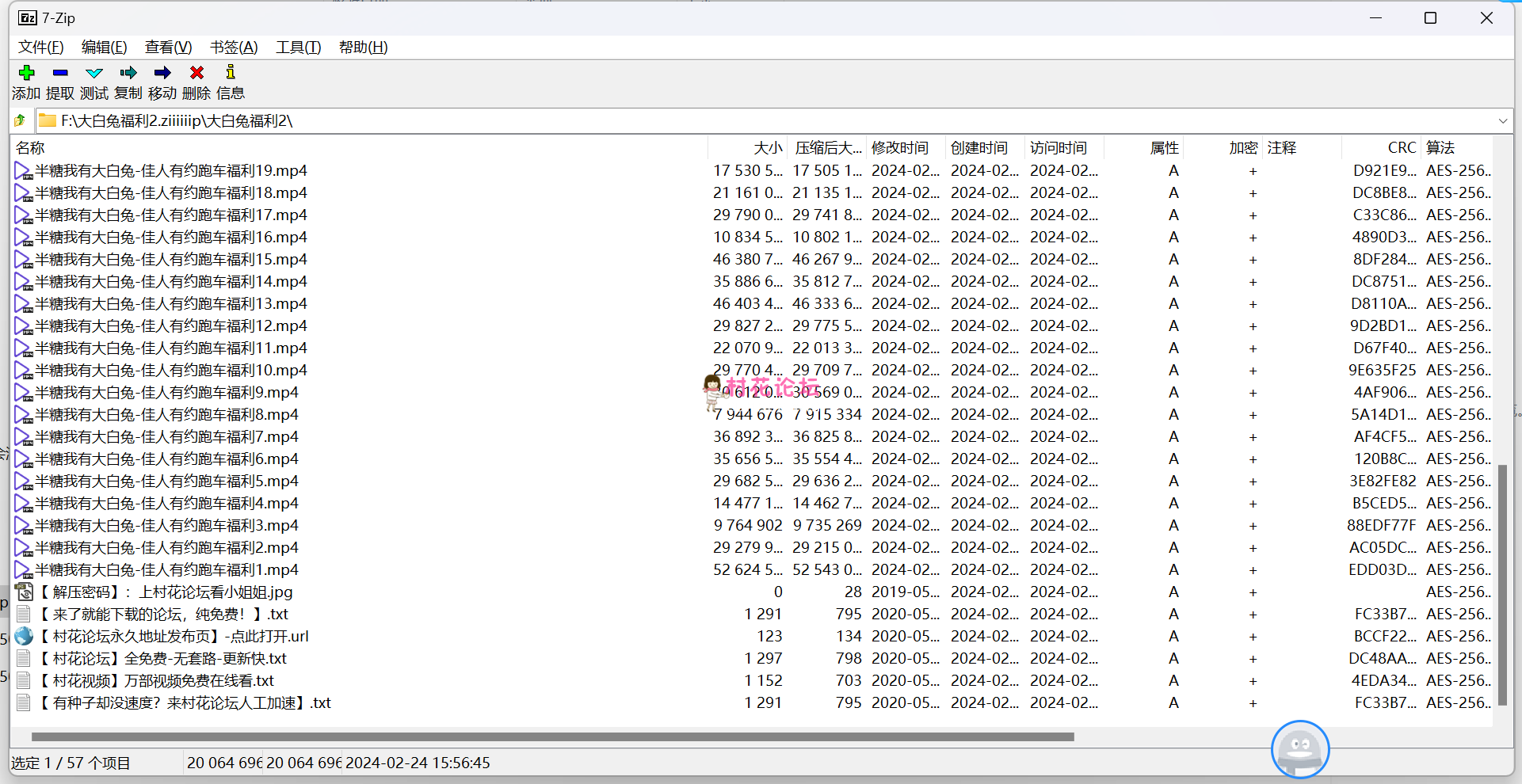Click the horizontal scrollbar thumb
This screenshot has height=784, width=1522.
[x=552, y=736]
